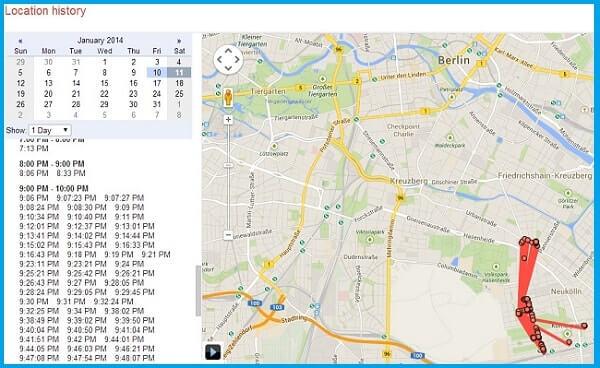
Task: Click the 8:00 PM - 9:00 PM heading
Action: (52, 164)
